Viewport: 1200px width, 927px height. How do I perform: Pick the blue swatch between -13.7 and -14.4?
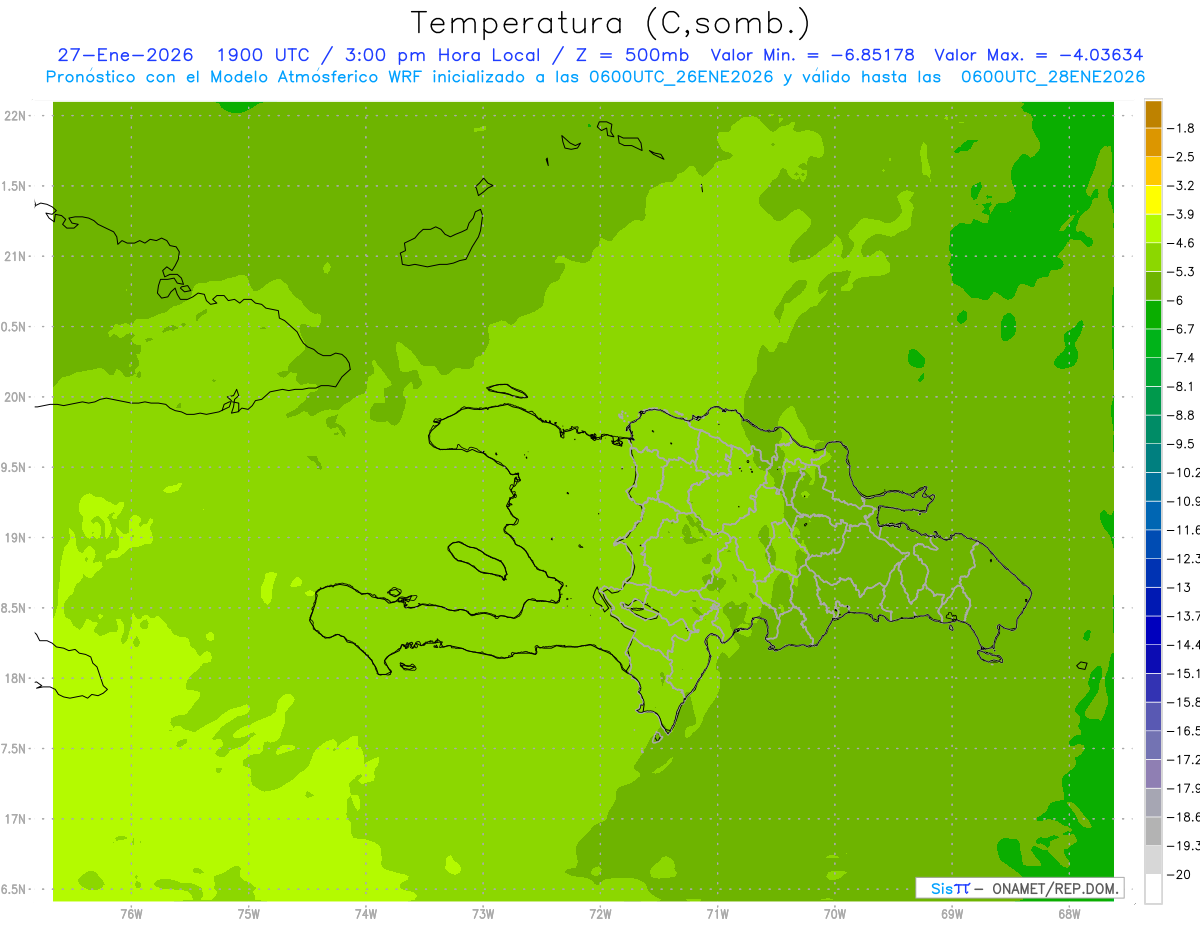pyautogui.click(x=1153, y=630)
